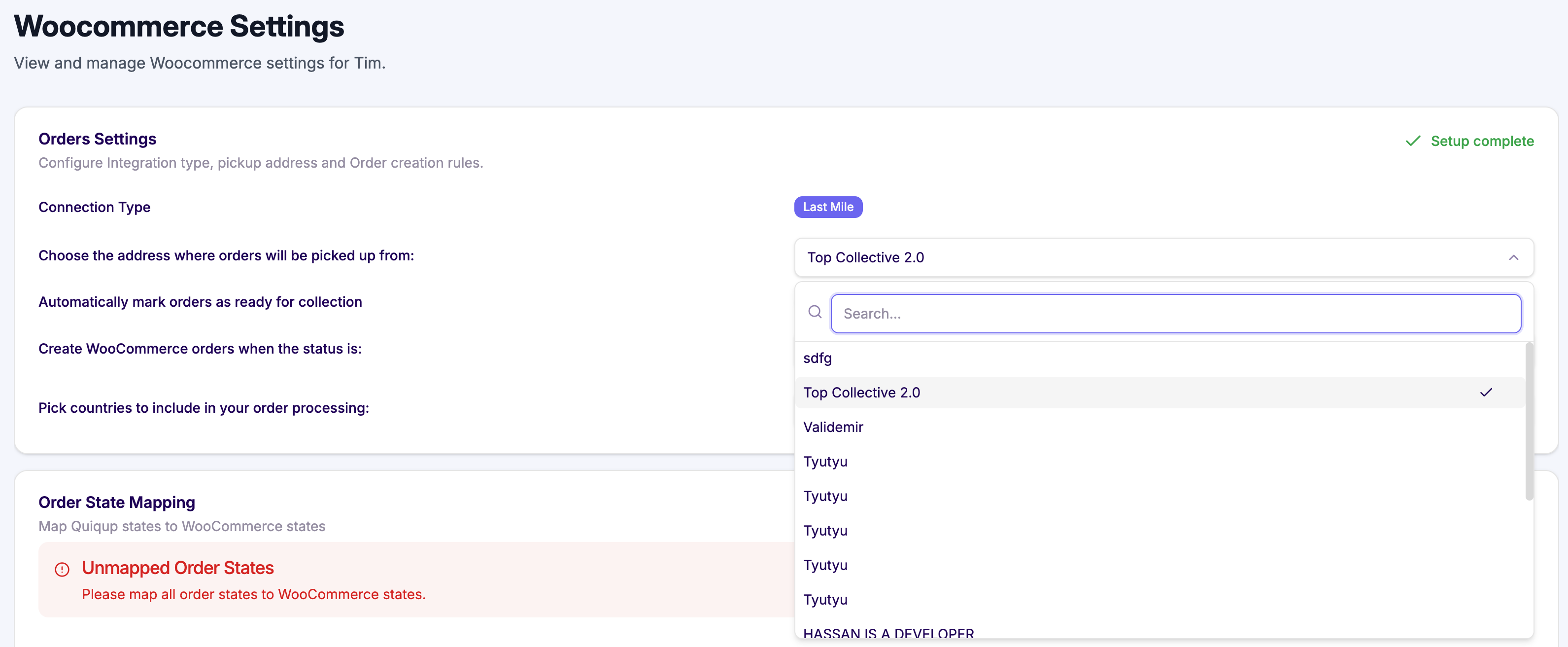Click the third Tyutyu option
Viewport: 1568px width, 647px height.
pos(825,531)
